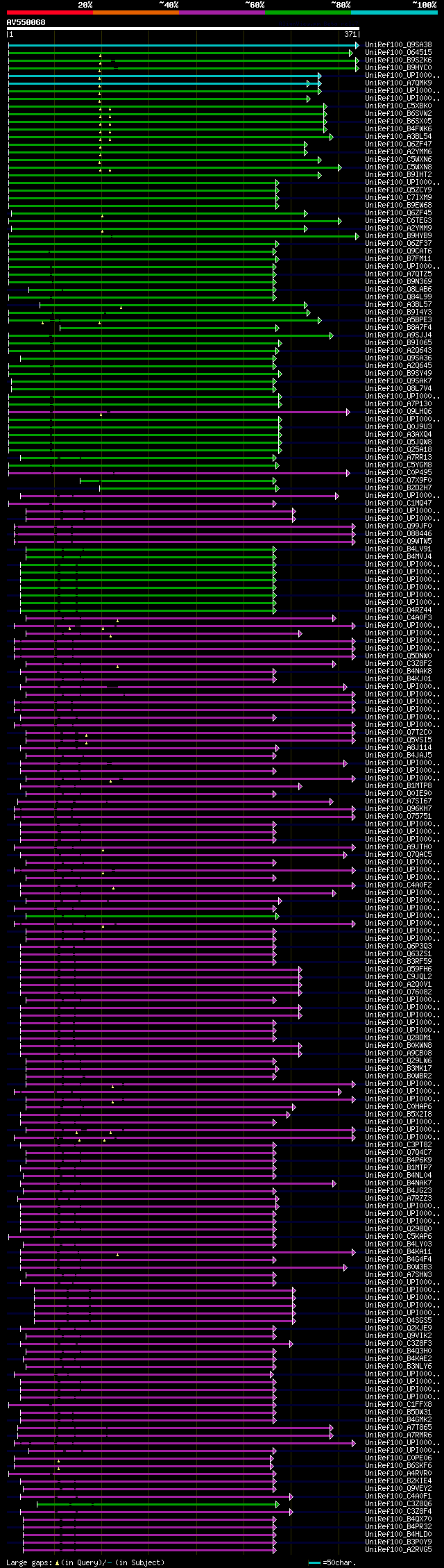
Task: Open hit UniRef100_B9IHT2
Action: [398, 174]
